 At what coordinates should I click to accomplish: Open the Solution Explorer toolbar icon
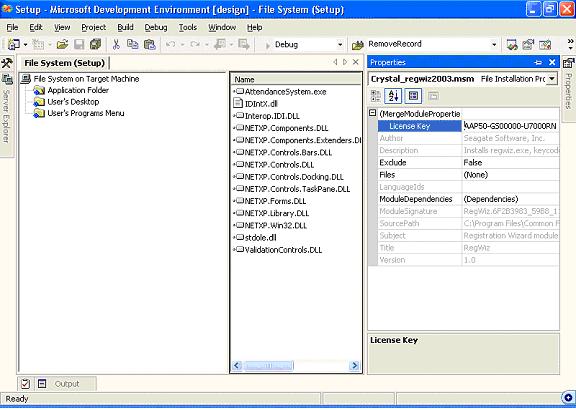(x=512, y=44)
